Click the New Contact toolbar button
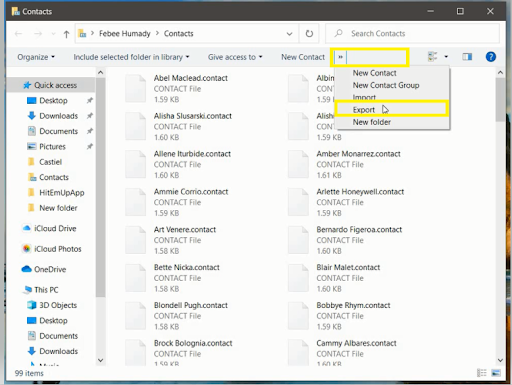Screen dimensions: 512x385 303,57
